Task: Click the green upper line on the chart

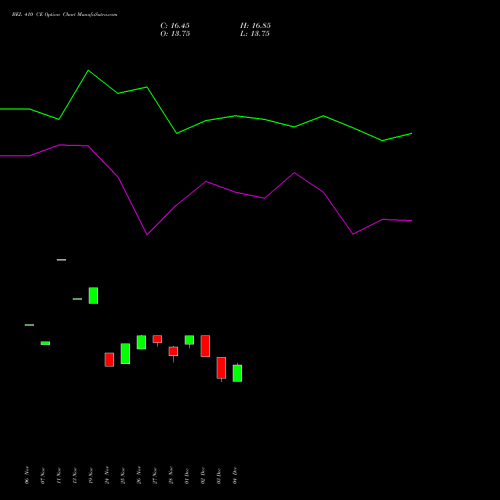Action: coord(206,120)
